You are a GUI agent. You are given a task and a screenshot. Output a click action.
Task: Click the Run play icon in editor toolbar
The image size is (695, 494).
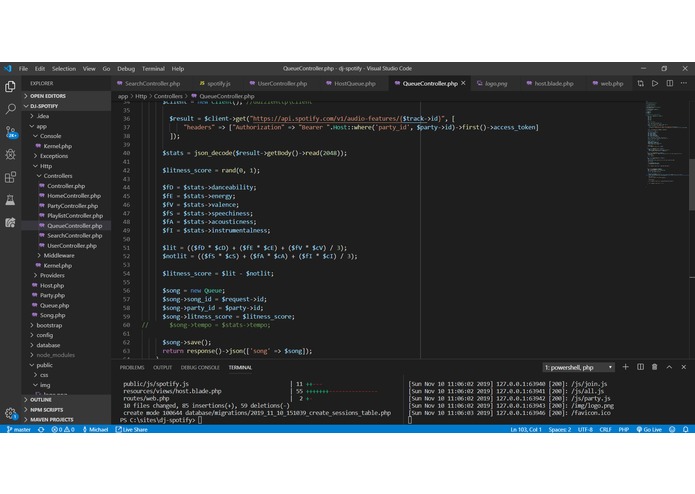(x=655, y=83)
